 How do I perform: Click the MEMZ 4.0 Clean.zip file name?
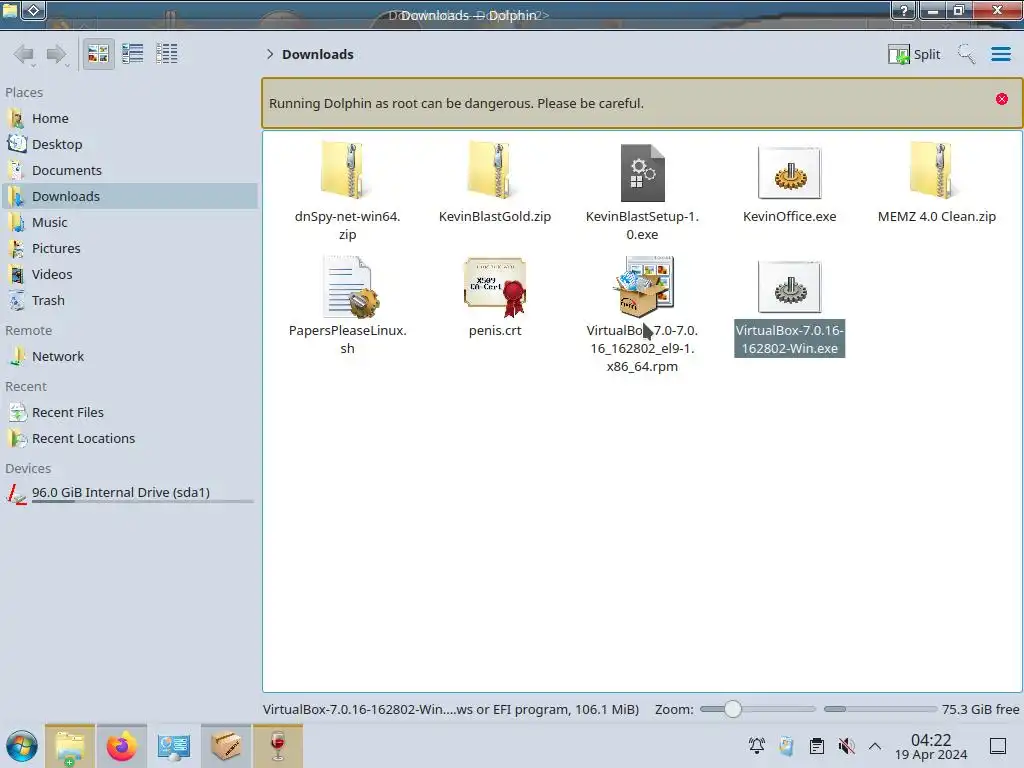pos(936,217)
